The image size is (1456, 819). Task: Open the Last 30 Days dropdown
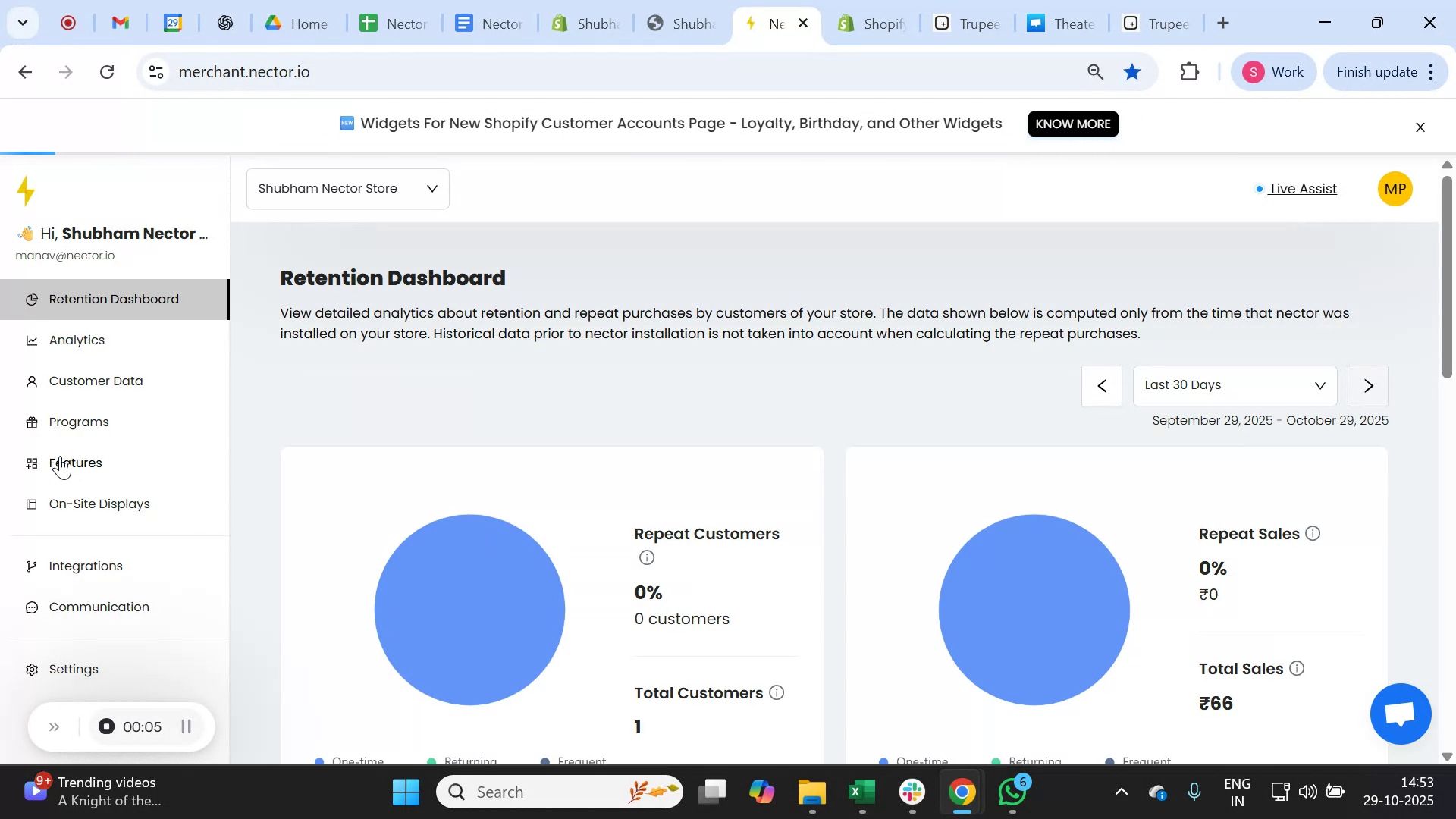1235,386
